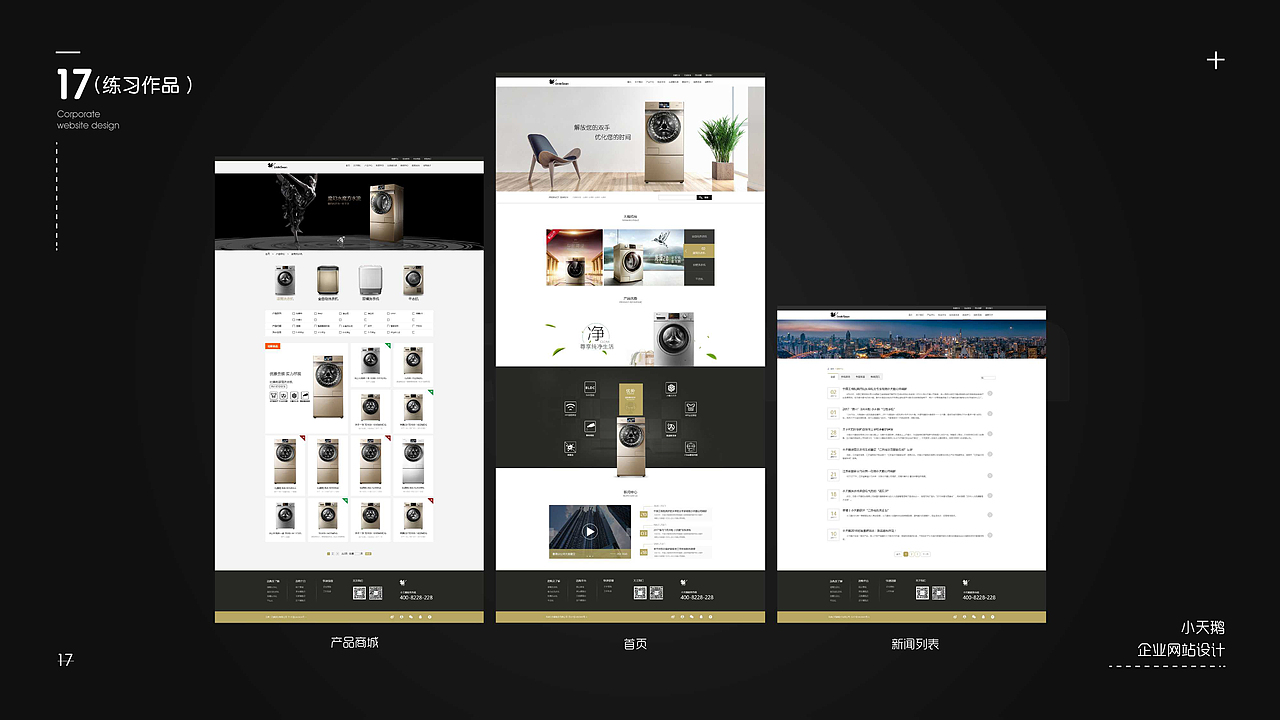This screenshot has height=720, width=1280.
Task: Open the news item dated 10 in the news list
Action: point(910,535)
